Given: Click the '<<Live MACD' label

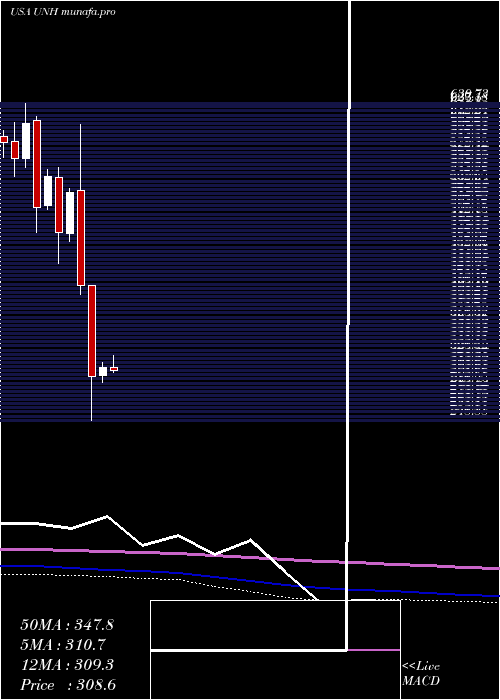Looking at the screenshot, I should coord(421,674).
